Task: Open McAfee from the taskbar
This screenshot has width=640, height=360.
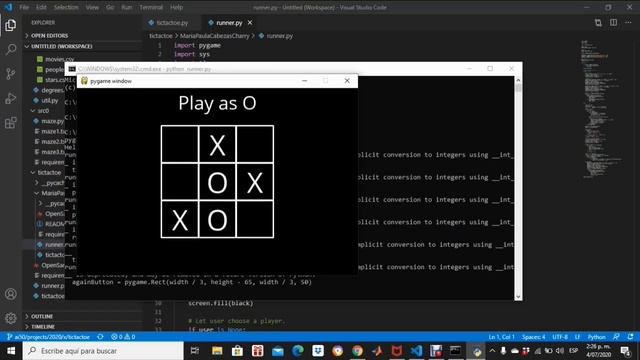Action: click(397, 351)
